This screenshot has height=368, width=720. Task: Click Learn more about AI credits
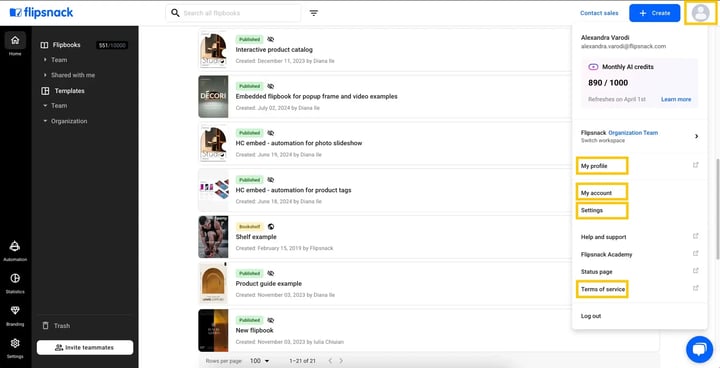point(676,99)
